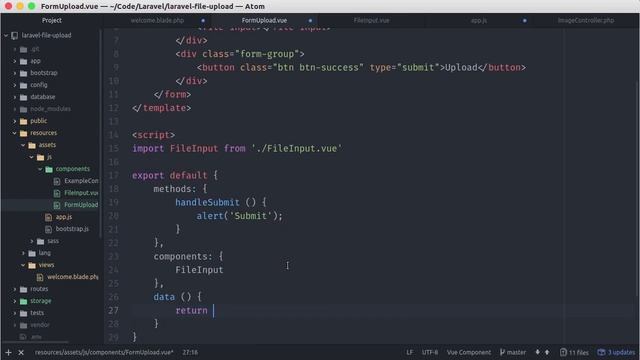Click the laravel-file-upload repository icon
This screenshot has width=640, height=360.
tap(15, 36)
